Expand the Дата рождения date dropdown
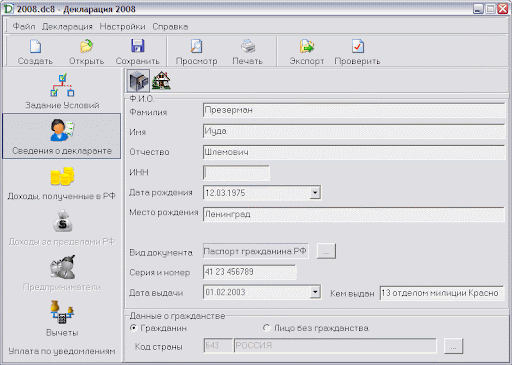Image resolution: width=512 pixels, height=365 pixels. tap(315, 192)
